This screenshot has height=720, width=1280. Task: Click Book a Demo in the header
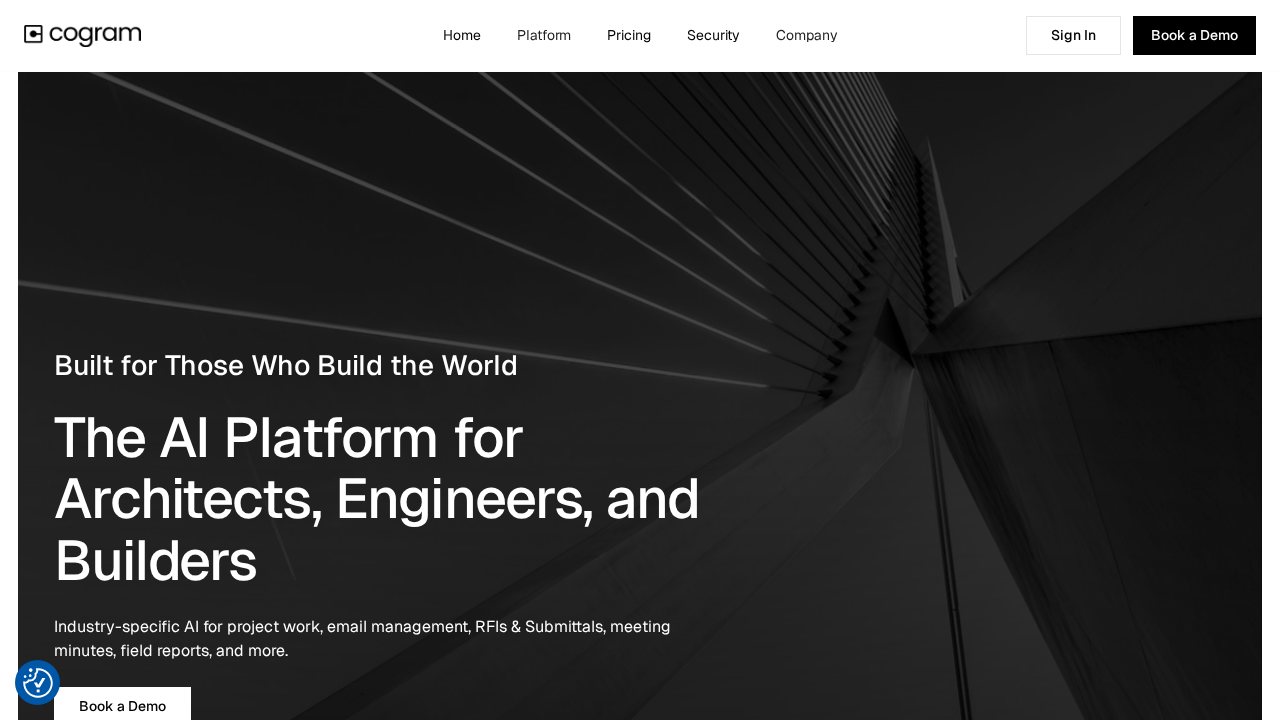tap(1194, 35)
